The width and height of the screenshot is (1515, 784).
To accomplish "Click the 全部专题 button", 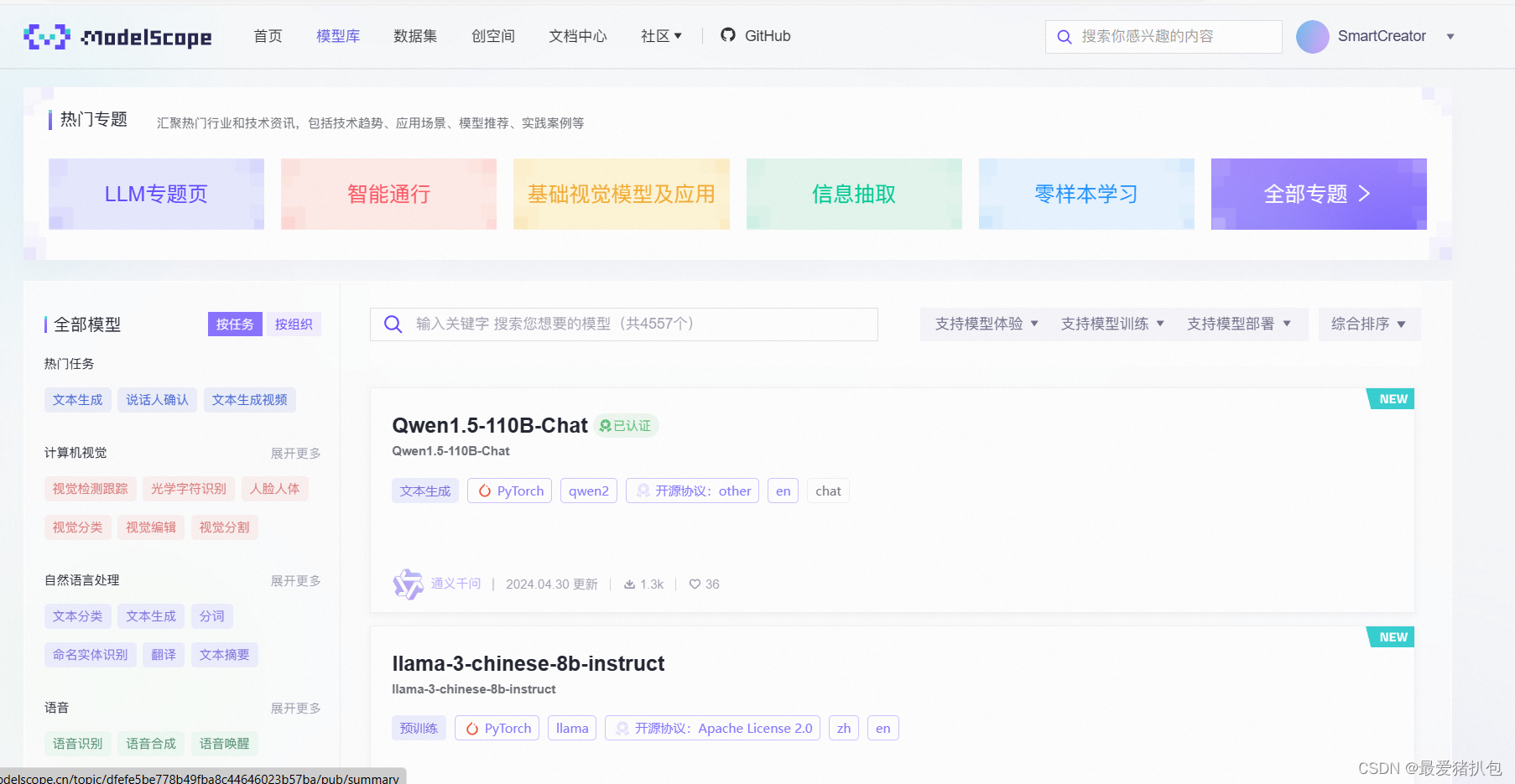I will pos(1319,194).
